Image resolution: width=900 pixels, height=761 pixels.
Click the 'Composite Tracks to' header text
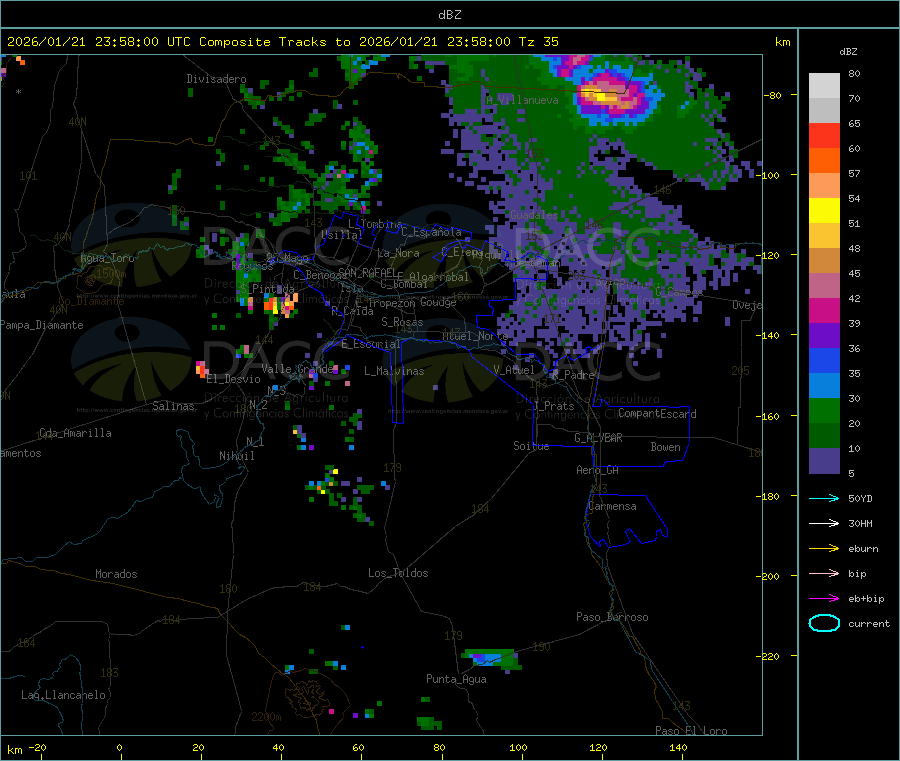click(274, 42)
